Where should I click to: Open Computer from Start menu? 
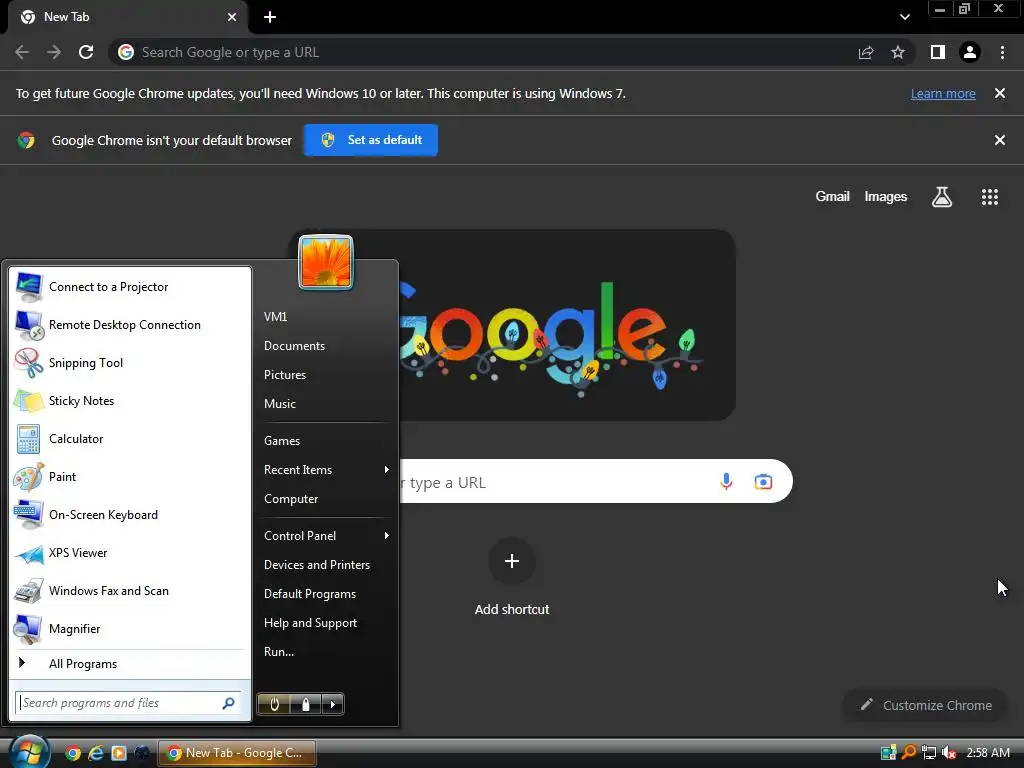click(327, 498)
